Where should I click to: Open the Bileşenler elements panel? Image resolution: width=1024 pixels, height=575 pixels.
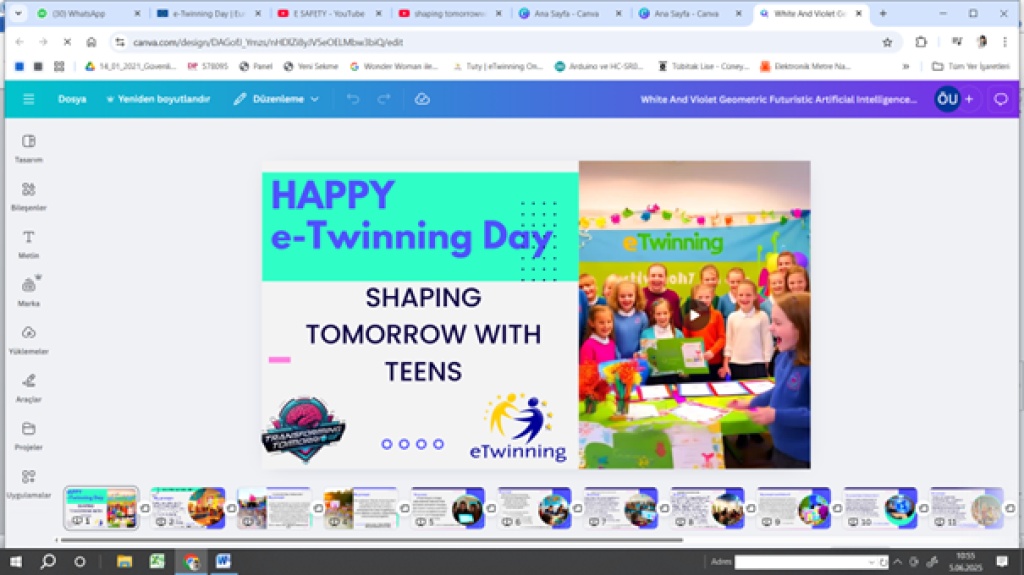(28, 194)
